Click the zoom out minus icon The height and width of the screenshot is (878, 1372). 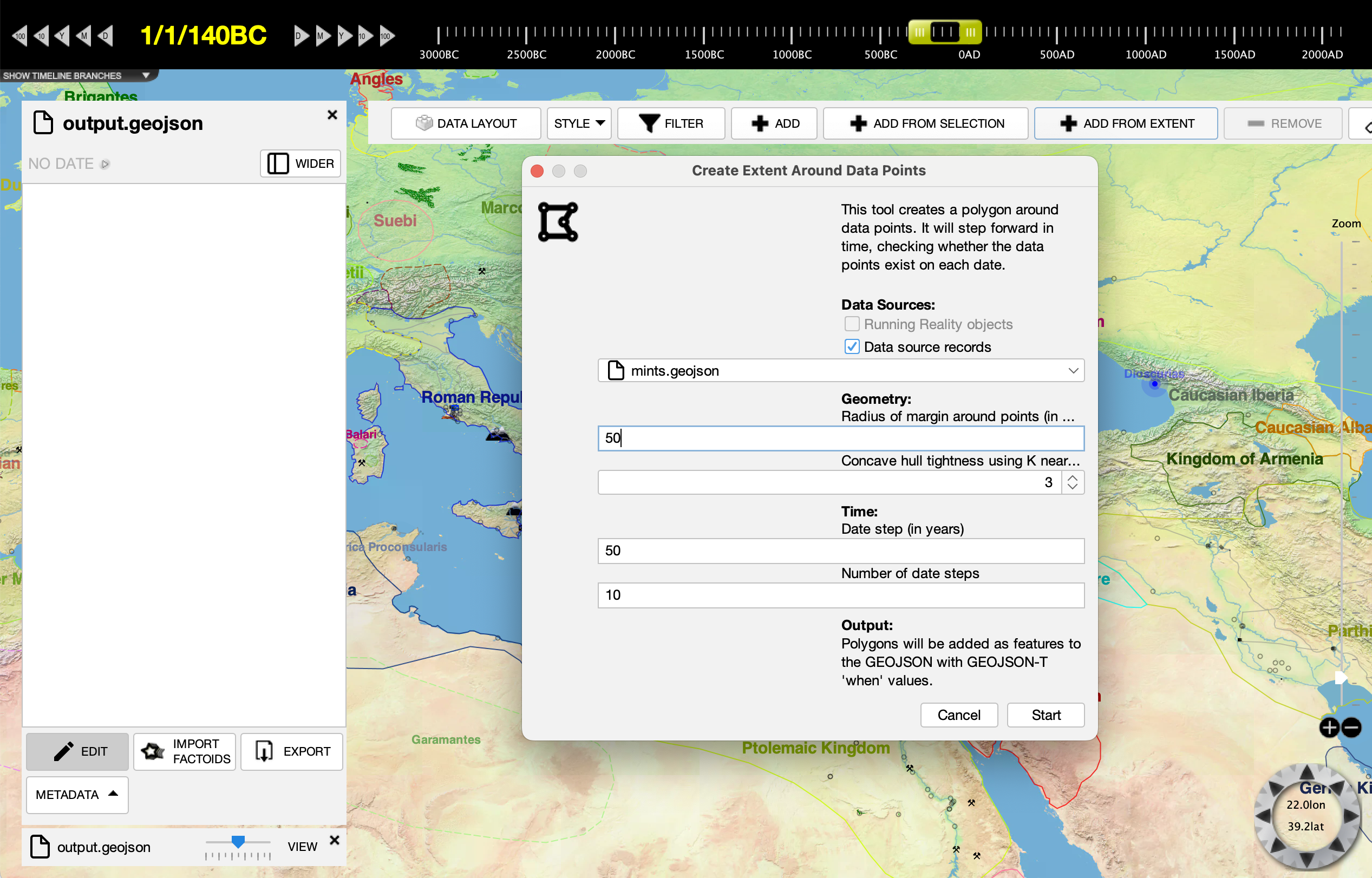tap(1351, 728)
